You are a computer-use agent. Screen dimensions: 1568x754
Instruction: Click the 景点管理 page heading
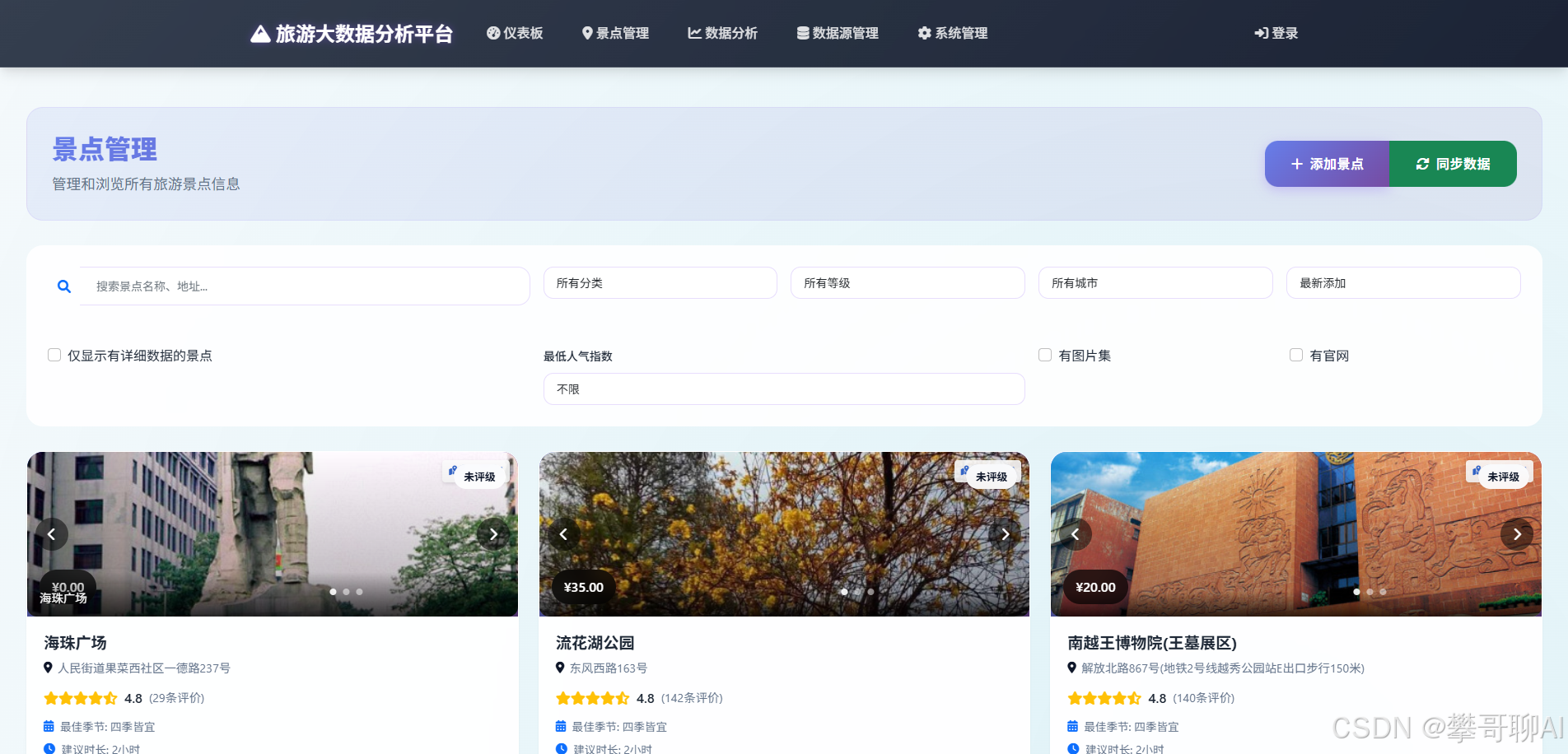(x=105, y=150)
